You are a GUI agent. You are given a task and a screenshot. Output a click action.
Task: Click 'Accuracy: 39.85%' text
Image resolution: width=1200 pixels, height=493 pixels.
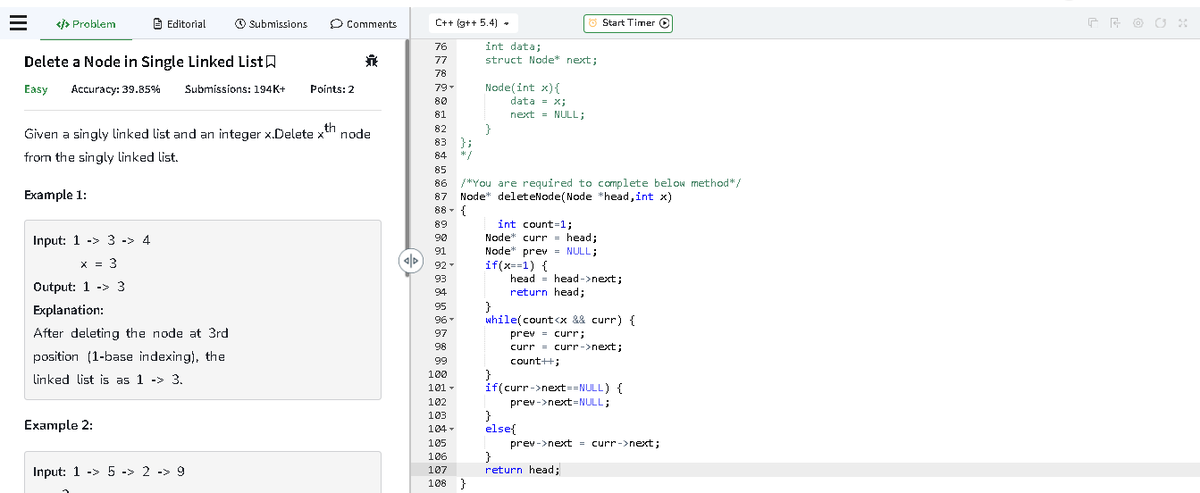pos(116,89)
